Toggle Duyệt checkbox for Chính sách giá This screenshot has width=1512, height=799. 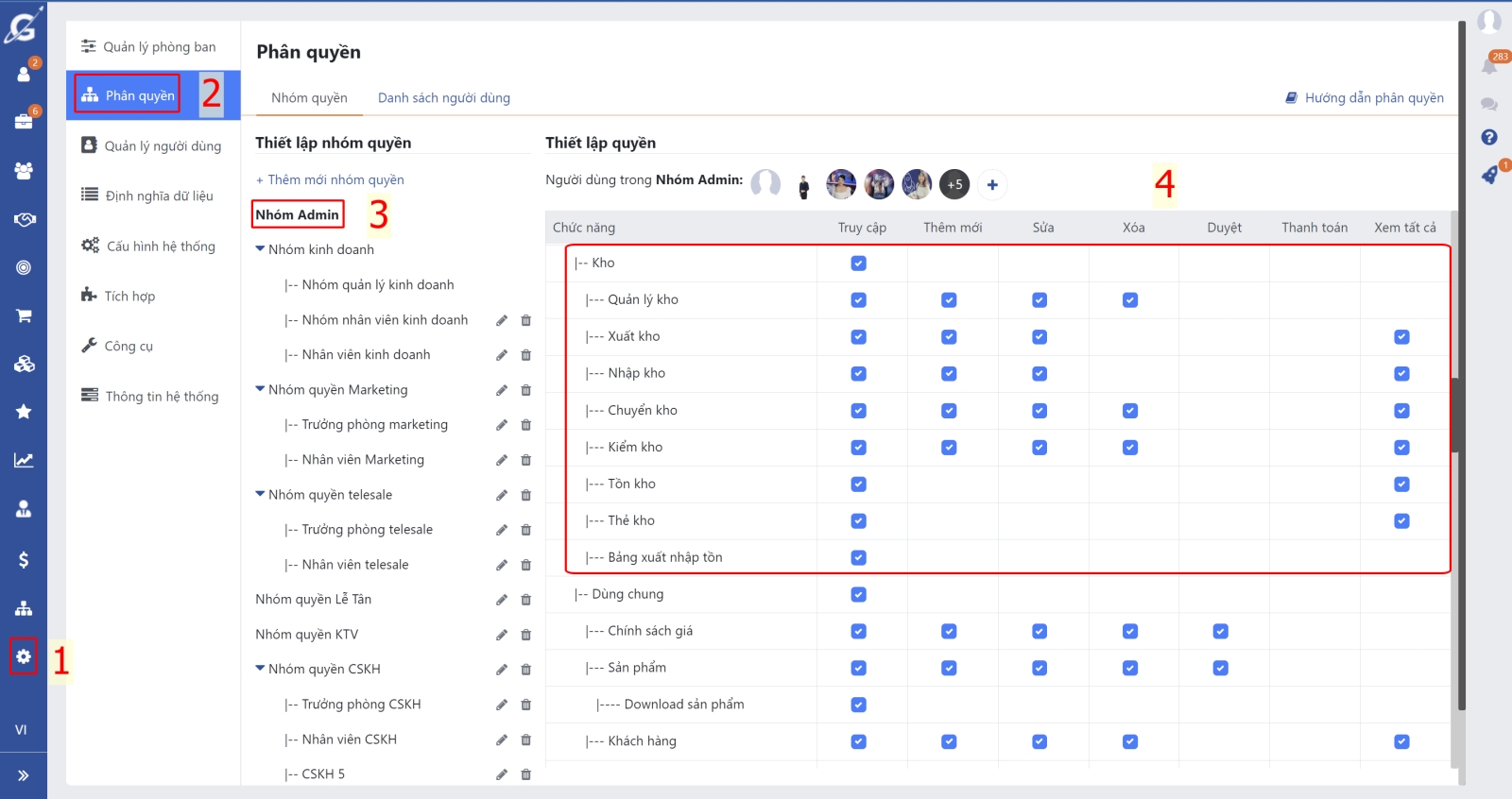(x=1221, y=632)
